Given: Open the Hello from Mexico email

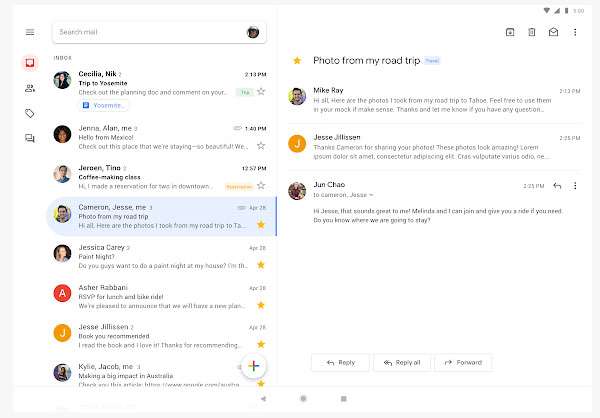Looking at the screenshot, I should (160, 137).
